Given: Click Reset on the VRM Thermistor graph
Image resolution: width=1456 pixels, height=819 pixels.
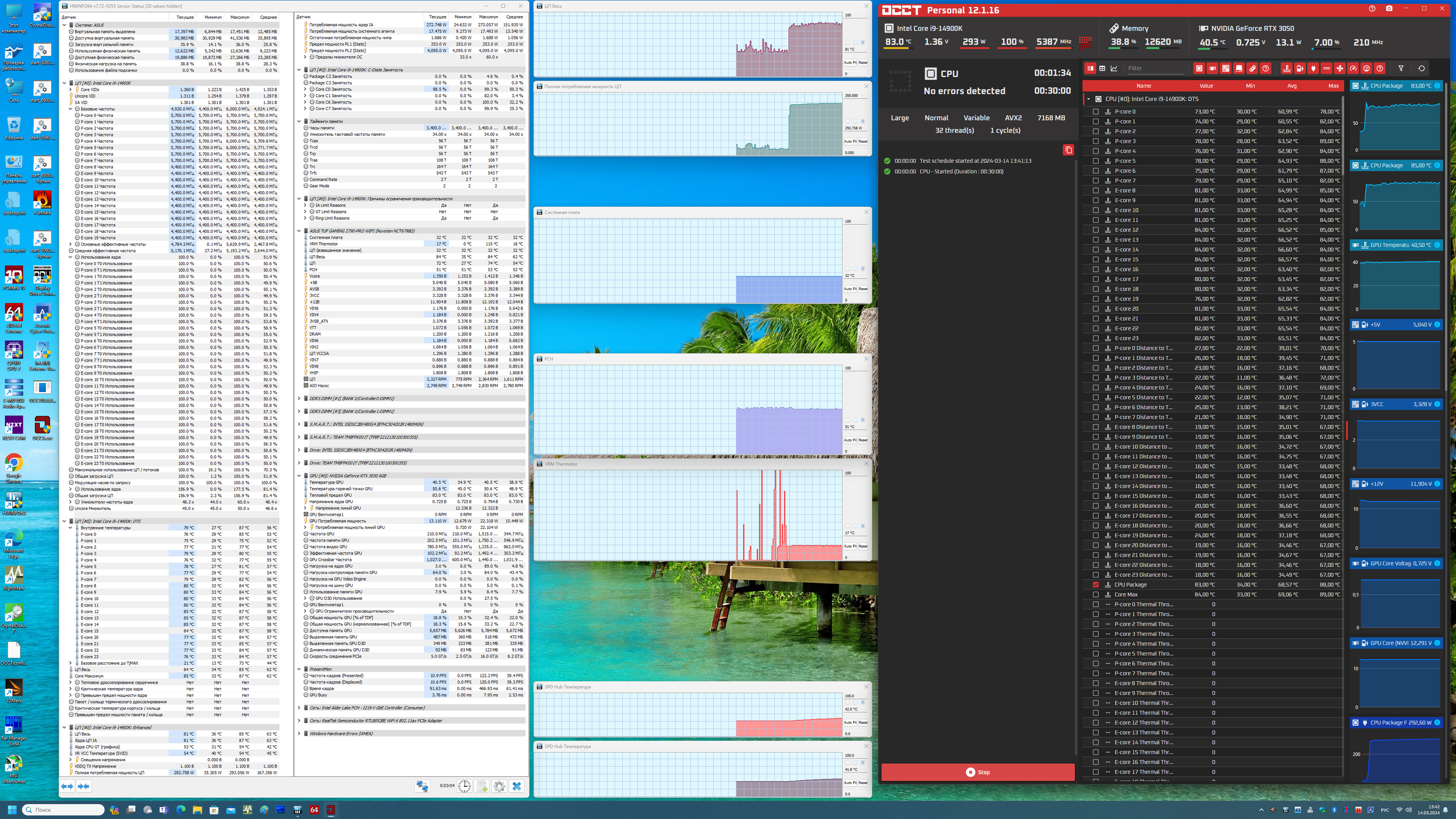Looking at the screenshot, I should [x=862, y=546].
